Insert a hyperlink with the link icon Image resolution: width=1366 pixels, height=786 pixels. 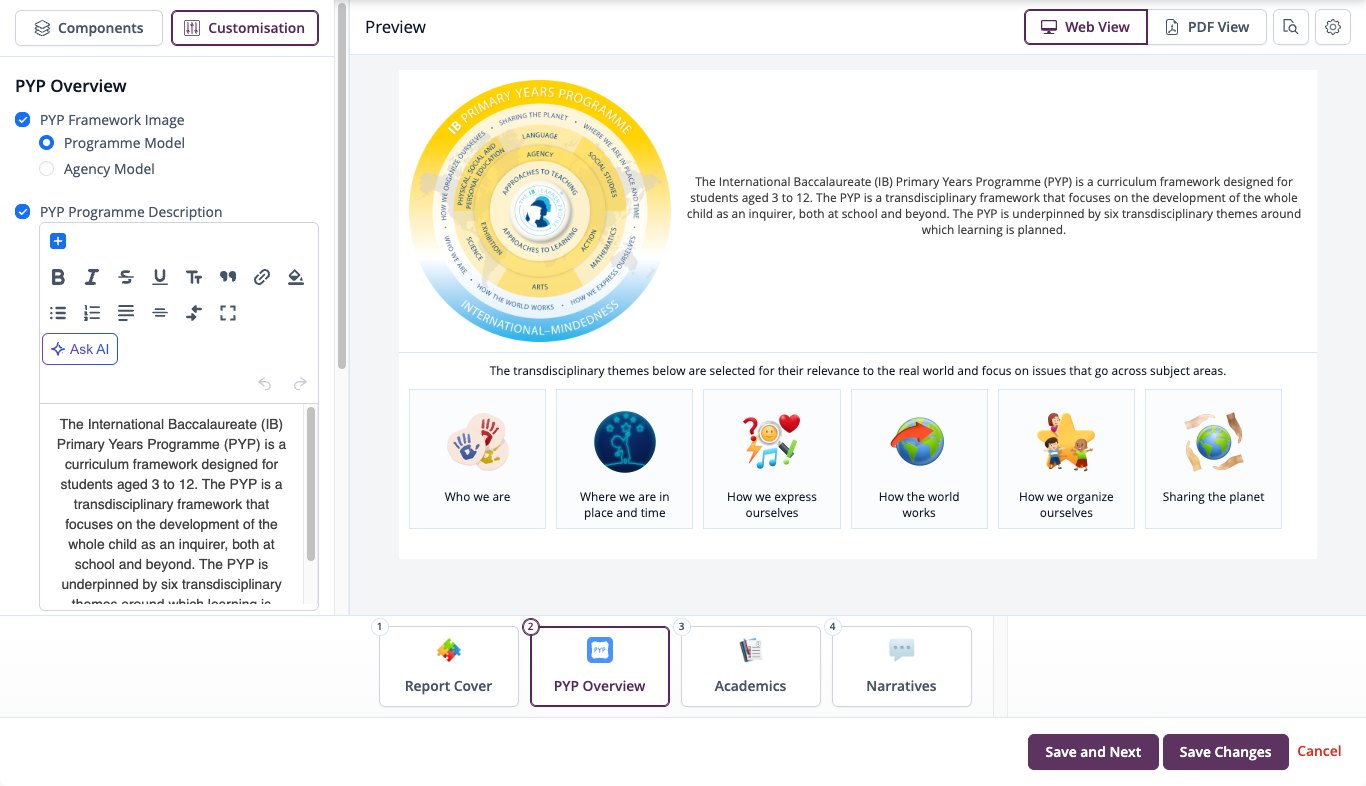tap(262, 277)
